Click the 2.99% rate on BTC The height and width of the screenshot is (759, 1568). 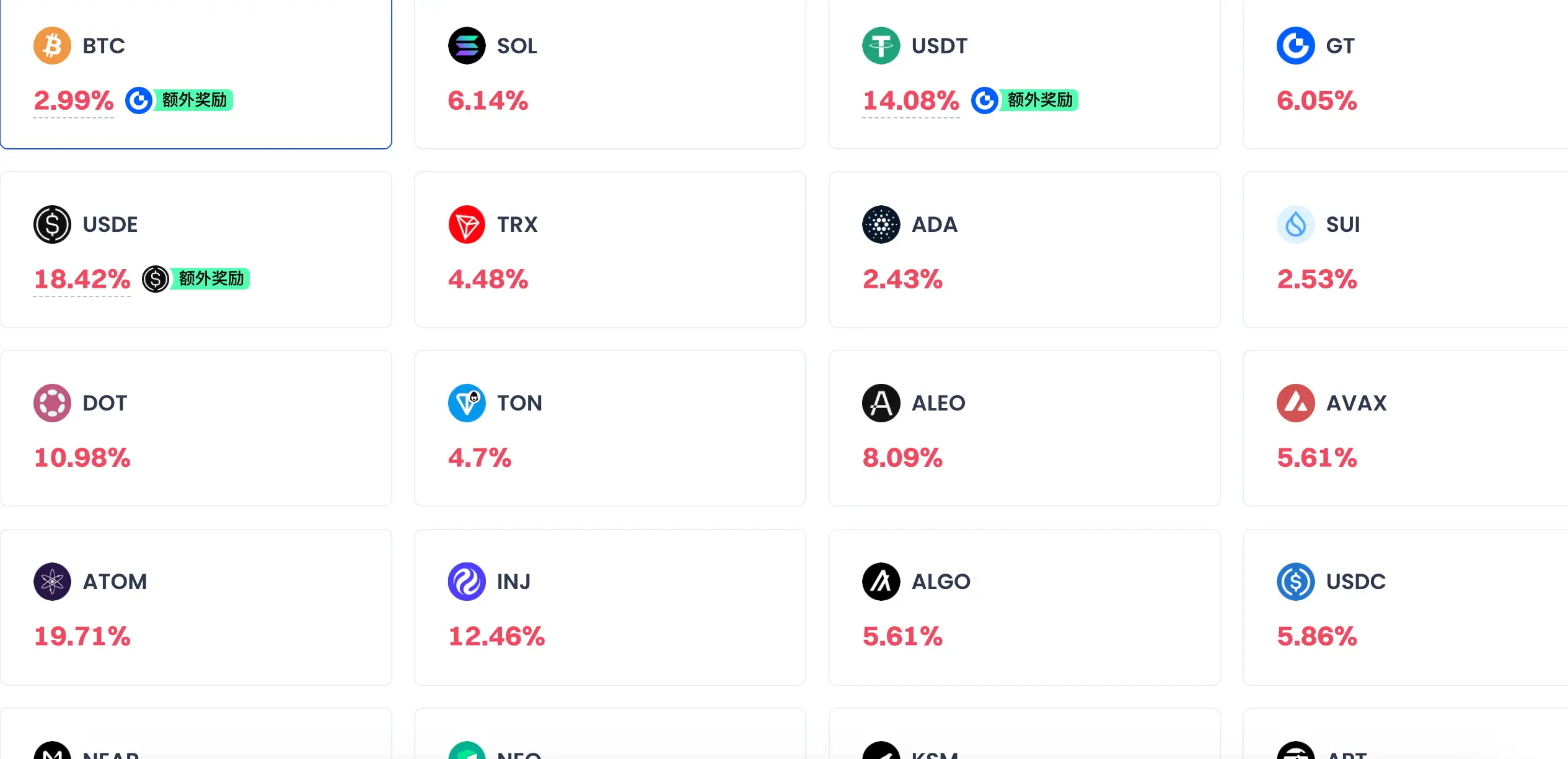click(x=73, y=100)
